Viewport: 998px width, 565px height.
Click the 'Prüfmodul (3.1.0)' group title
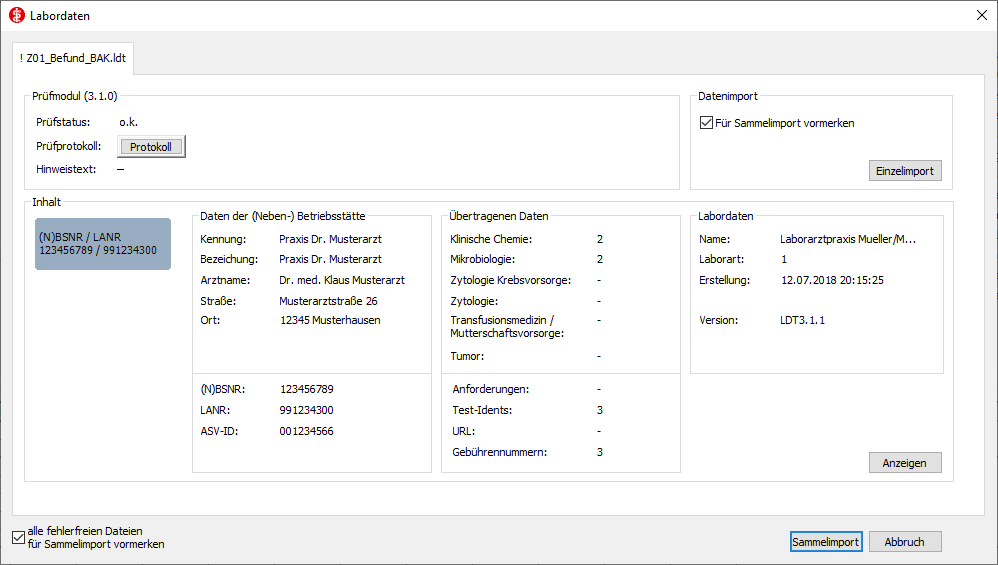click(75, 96)
